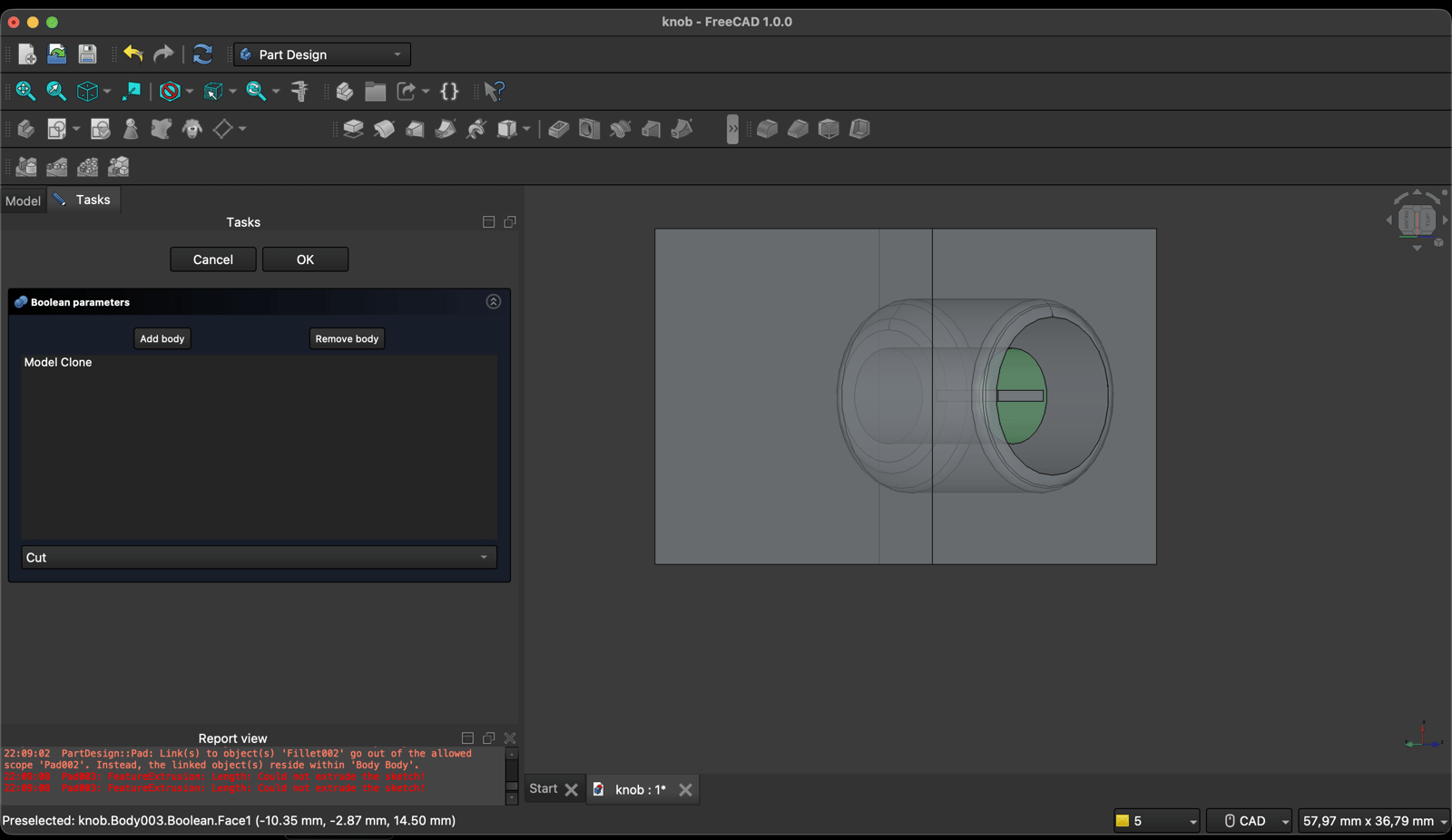Screen dimensions: 1452x840
Task: Click the Create Body icon
Action: [x=25, y=129]
